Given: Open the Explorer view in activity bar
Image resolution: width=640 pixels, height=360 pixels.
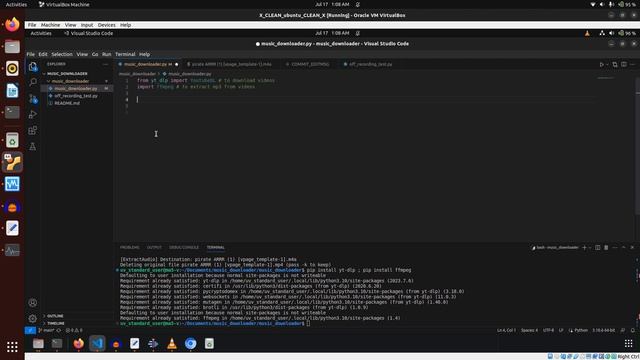Looking at the screenshot, I should (x=33, y=67).
